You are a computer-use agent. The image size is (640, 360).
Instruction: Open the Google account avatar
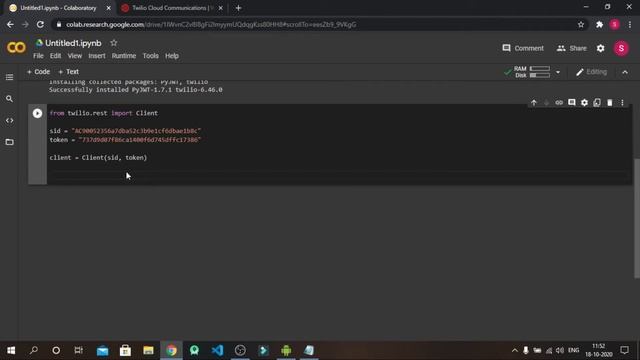pos(621,48)
